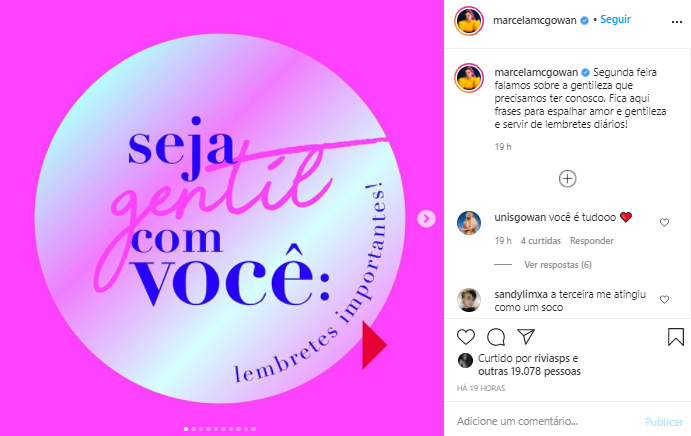
Task: Load more comments with plus circle
Action: click(568, 179)
